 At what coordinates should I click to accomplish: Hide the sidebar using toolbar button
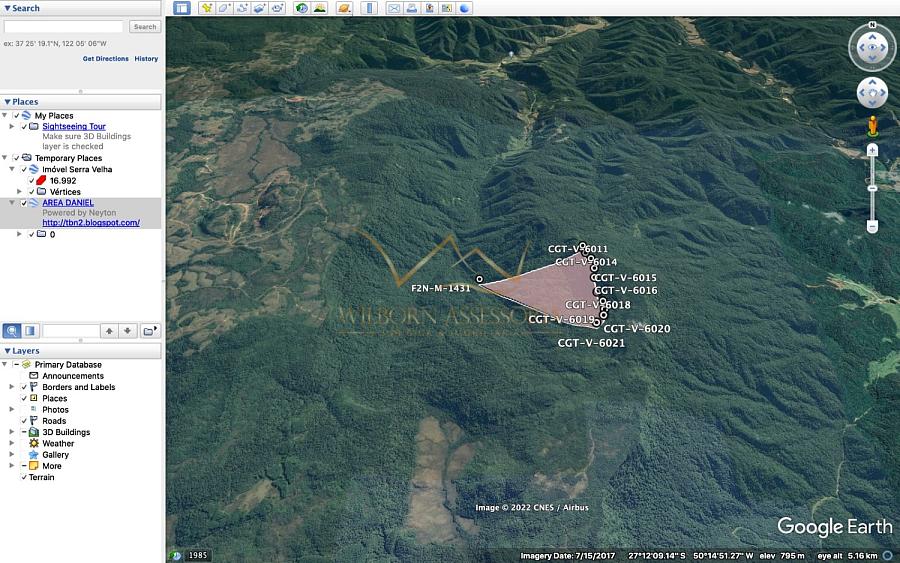[181, 8]
